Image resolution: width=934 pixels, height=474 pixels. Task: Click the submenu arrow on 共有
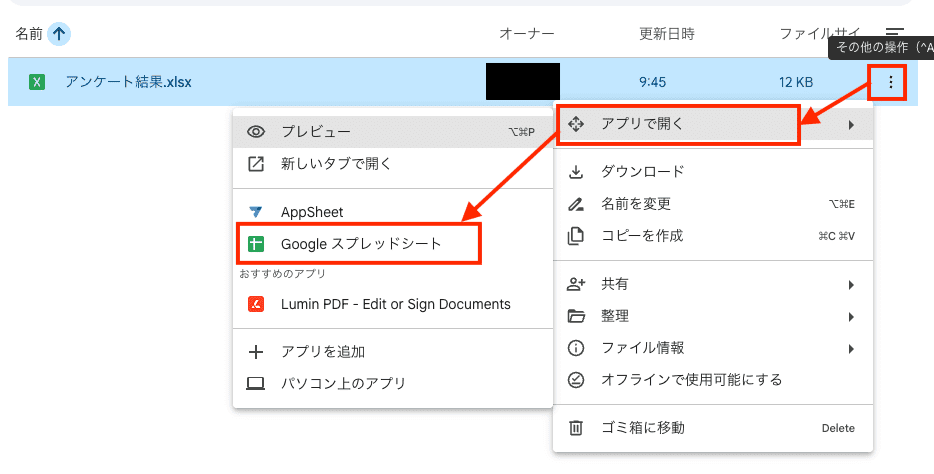click(x=851, y=285)
